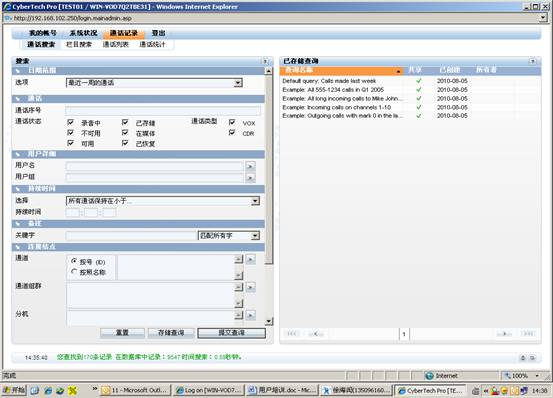Collapse the 用户详细 section header
Image resolution: width=553 pixels, height=398 pixels.
coord(138,154)
